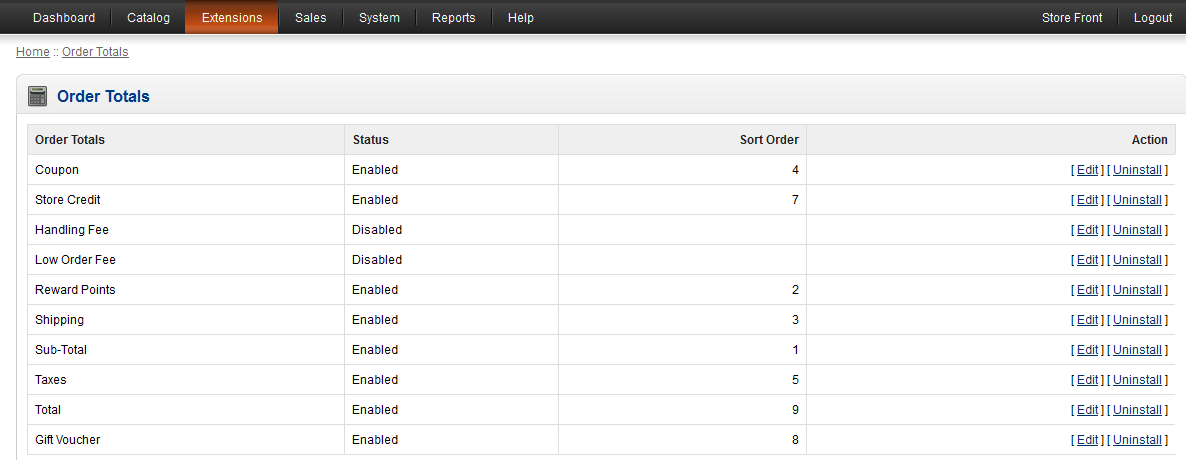This screenshot has width=1186, height=460.
Task: Open the Catalog menu
Action: (148, 18)
